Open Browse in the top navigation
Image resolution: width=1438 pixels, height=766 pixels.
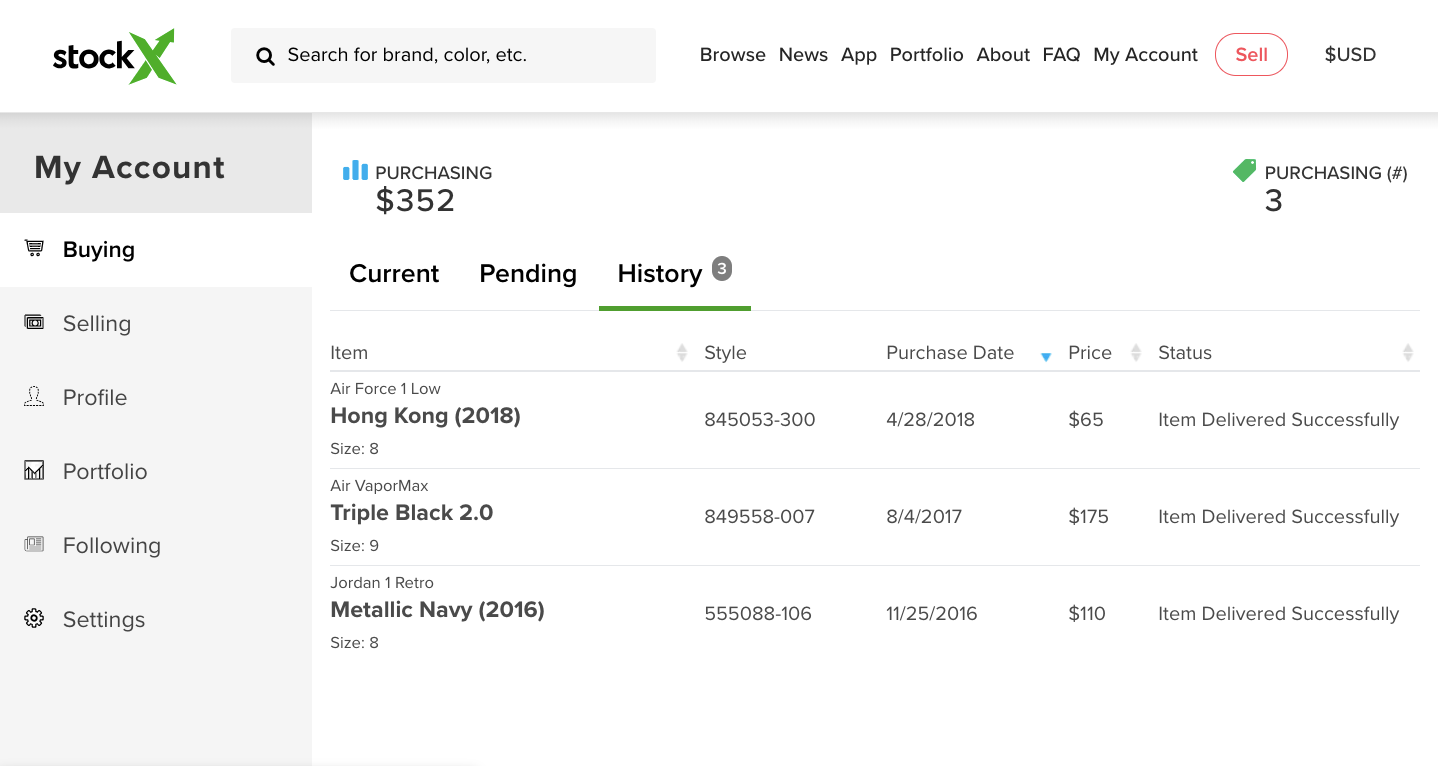pyautogui.click(x=733, y=55)
